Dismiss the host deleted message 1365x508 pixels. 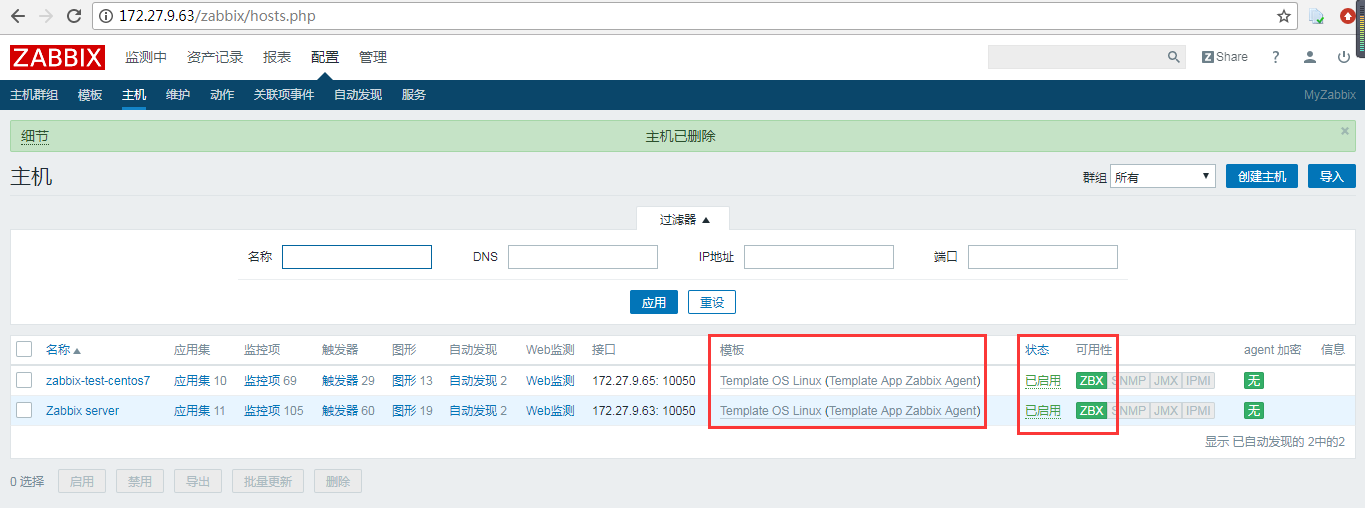click(1345, 131)
